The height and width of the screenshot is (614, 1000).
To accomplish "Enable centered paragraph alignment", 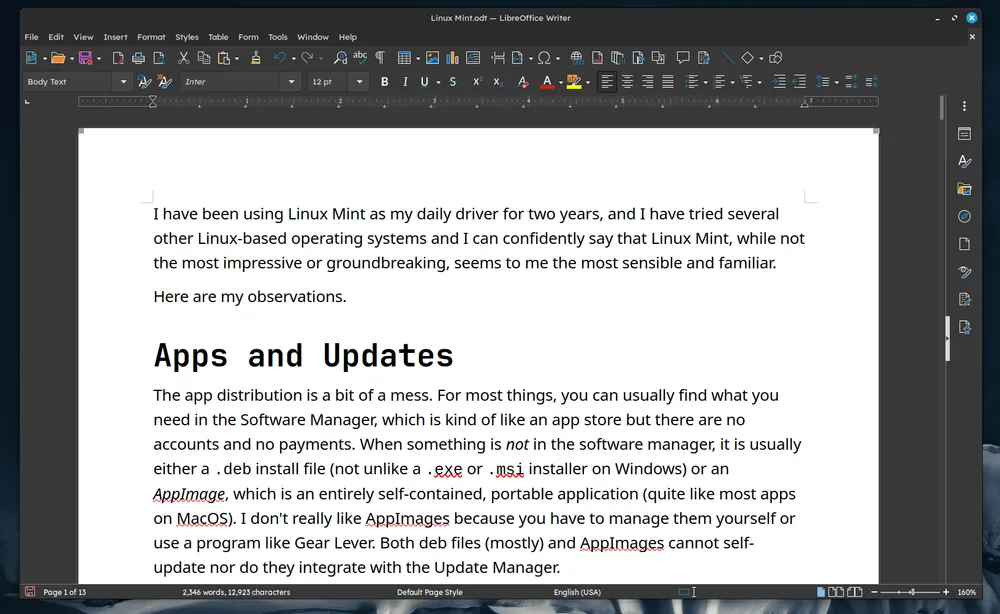I will click(627, 81).
